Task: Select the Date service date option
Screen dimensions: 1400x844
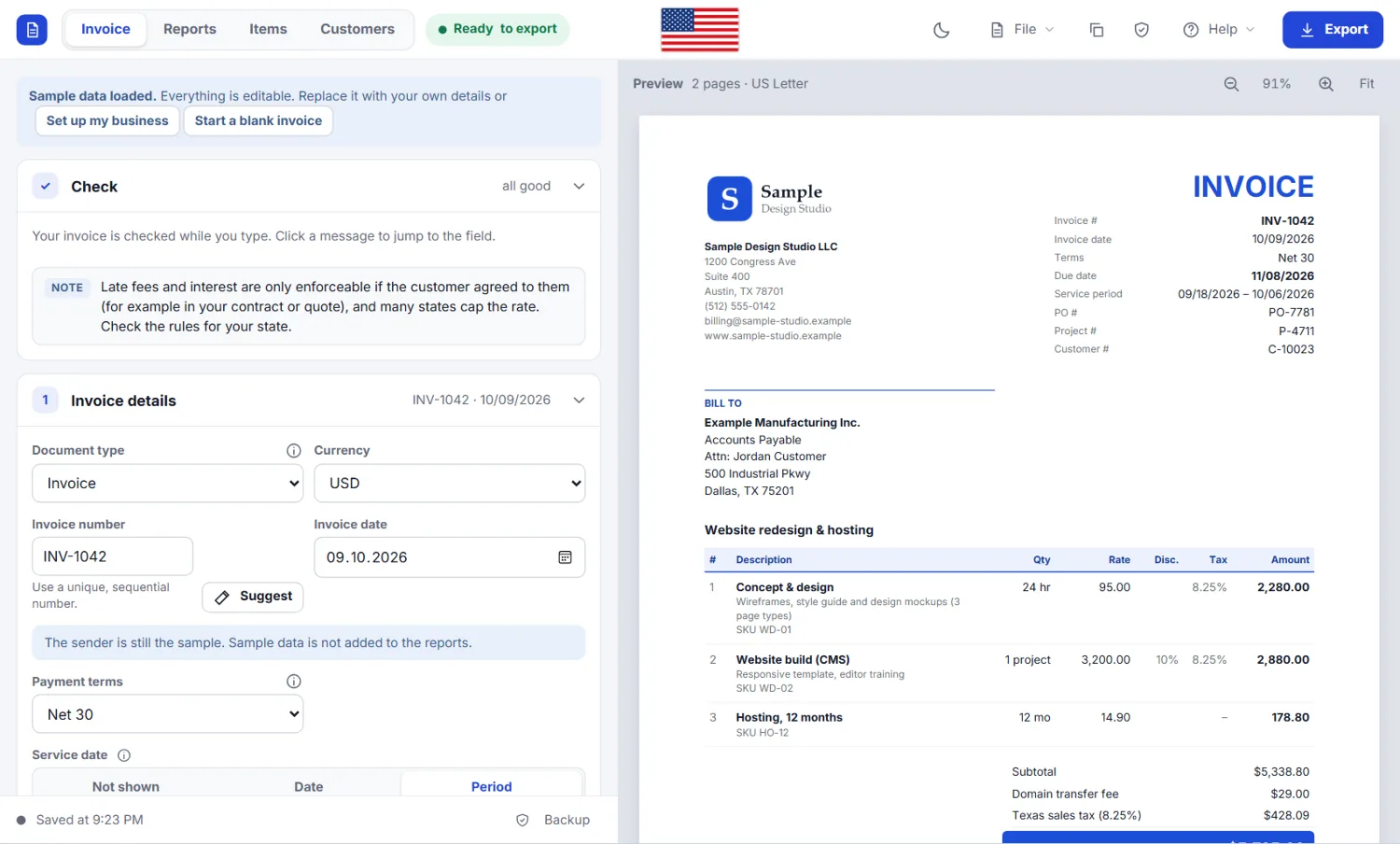Action: [309, 786]
